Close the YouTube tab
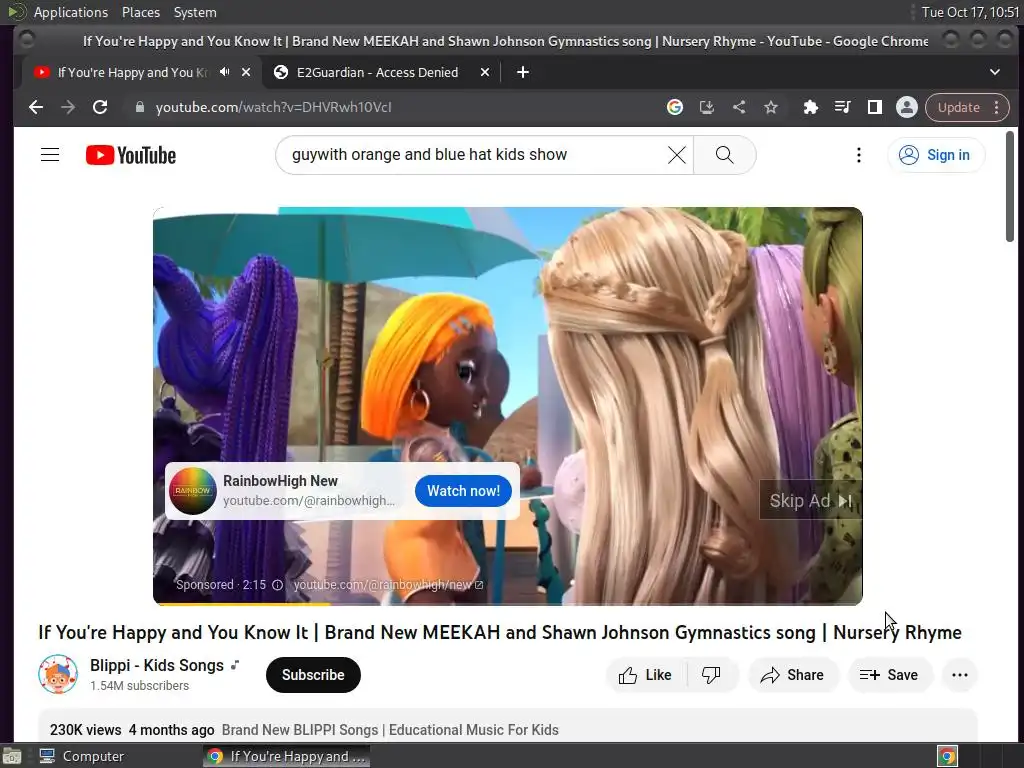The width and height of the screenshot is (1024, 768). coord(246,72)
